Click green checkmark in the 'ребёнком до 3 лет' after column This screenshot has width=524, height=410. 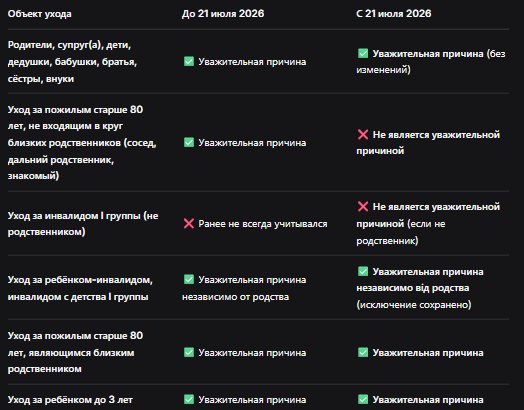pyautogui.click(x=363, y=399)
